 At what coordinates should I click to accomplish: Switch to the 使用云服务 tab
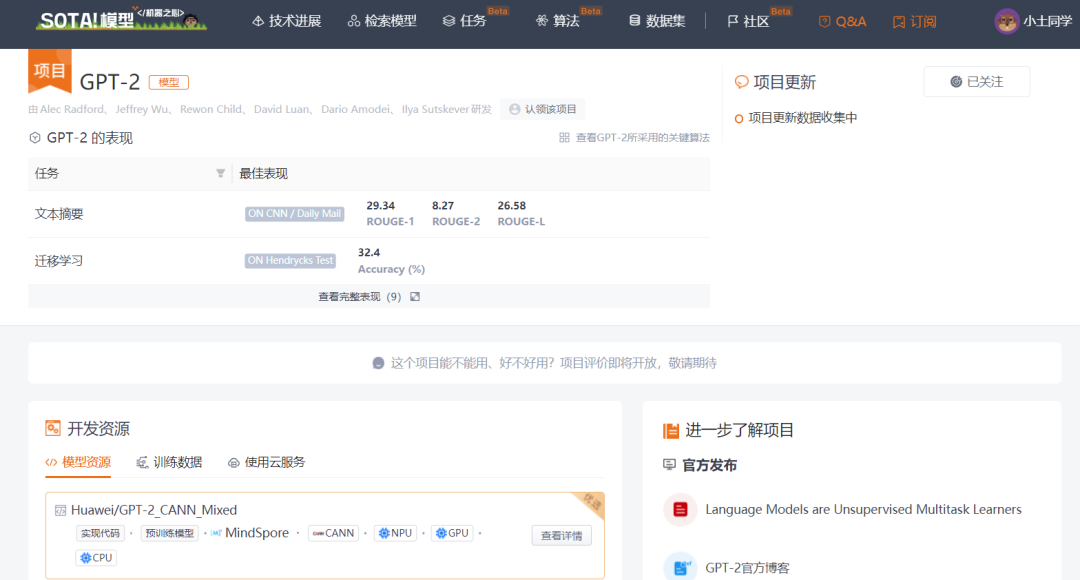tap(266, 462)
